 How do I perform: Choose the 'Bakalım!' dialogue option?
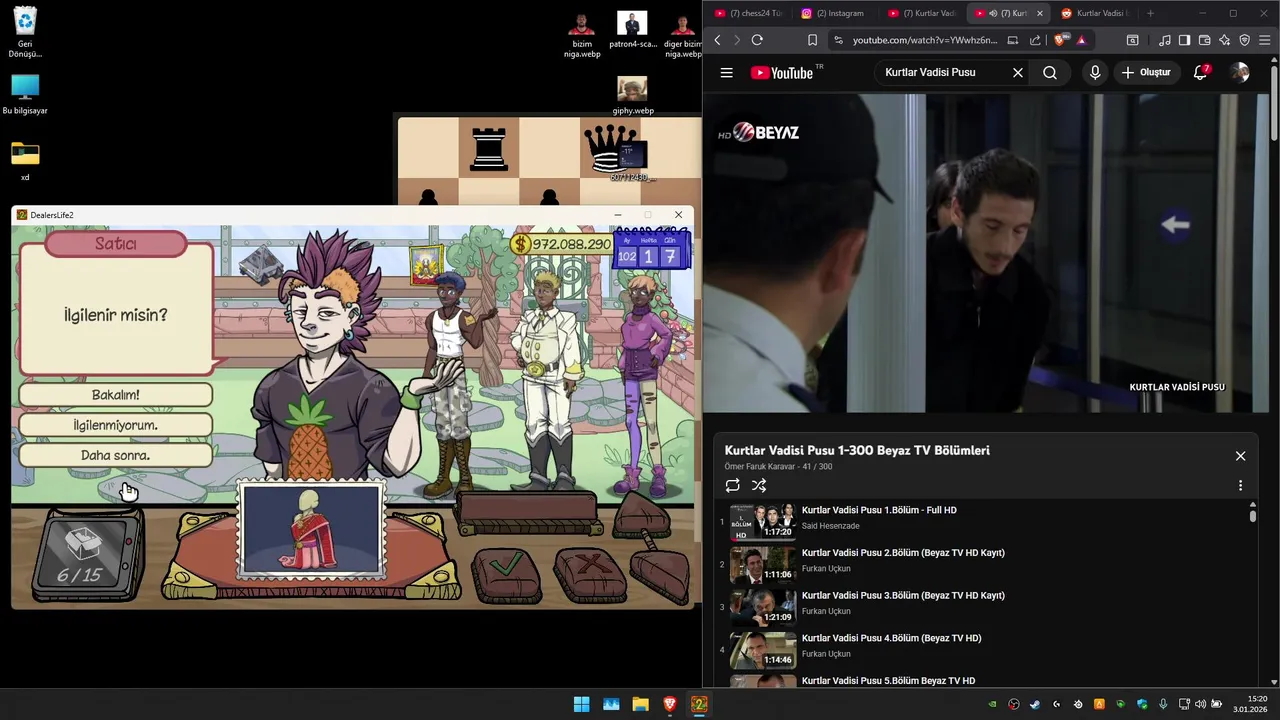pos(116,395)
